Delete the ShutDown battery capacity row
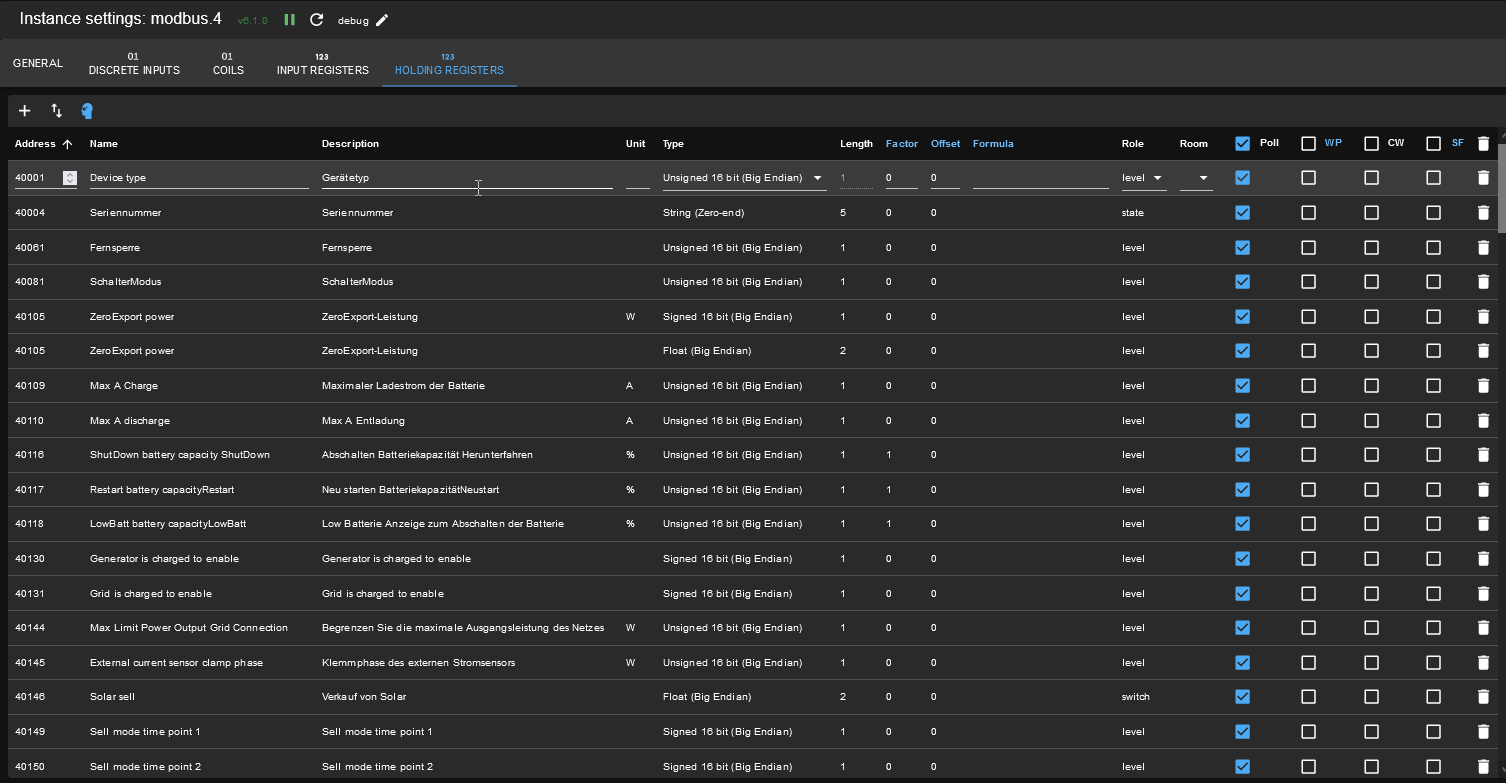The image size is (1506, 783). tap(1483, 455)
